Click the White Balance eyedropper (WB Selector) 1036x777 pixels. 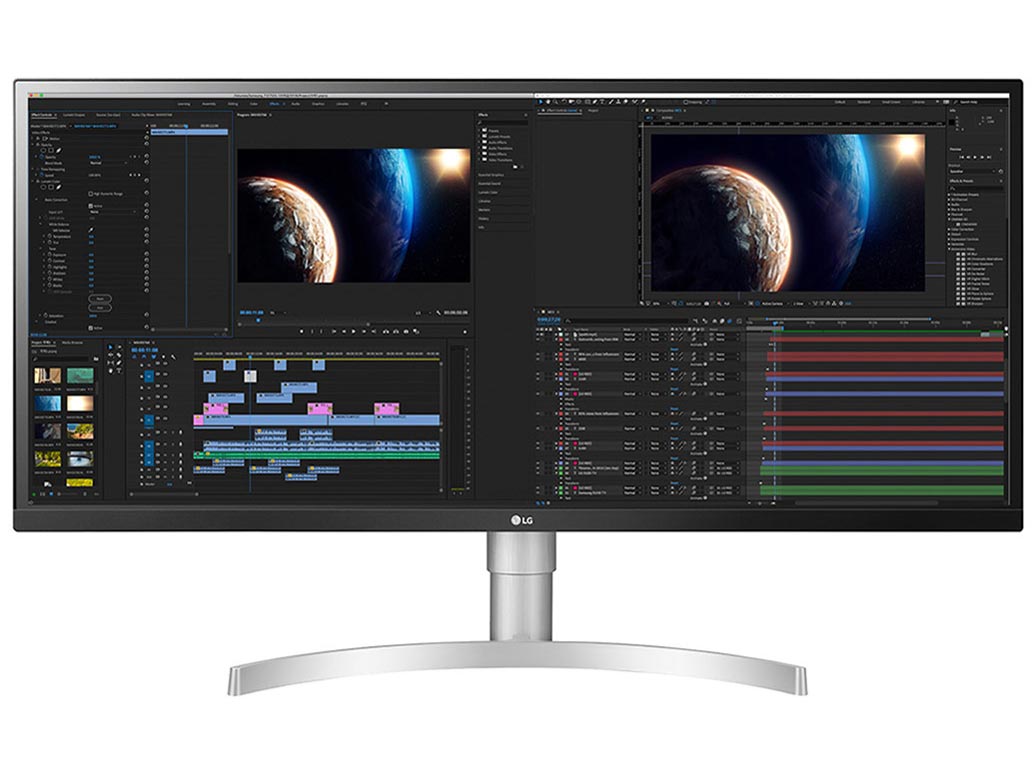[x=90, y=229]
